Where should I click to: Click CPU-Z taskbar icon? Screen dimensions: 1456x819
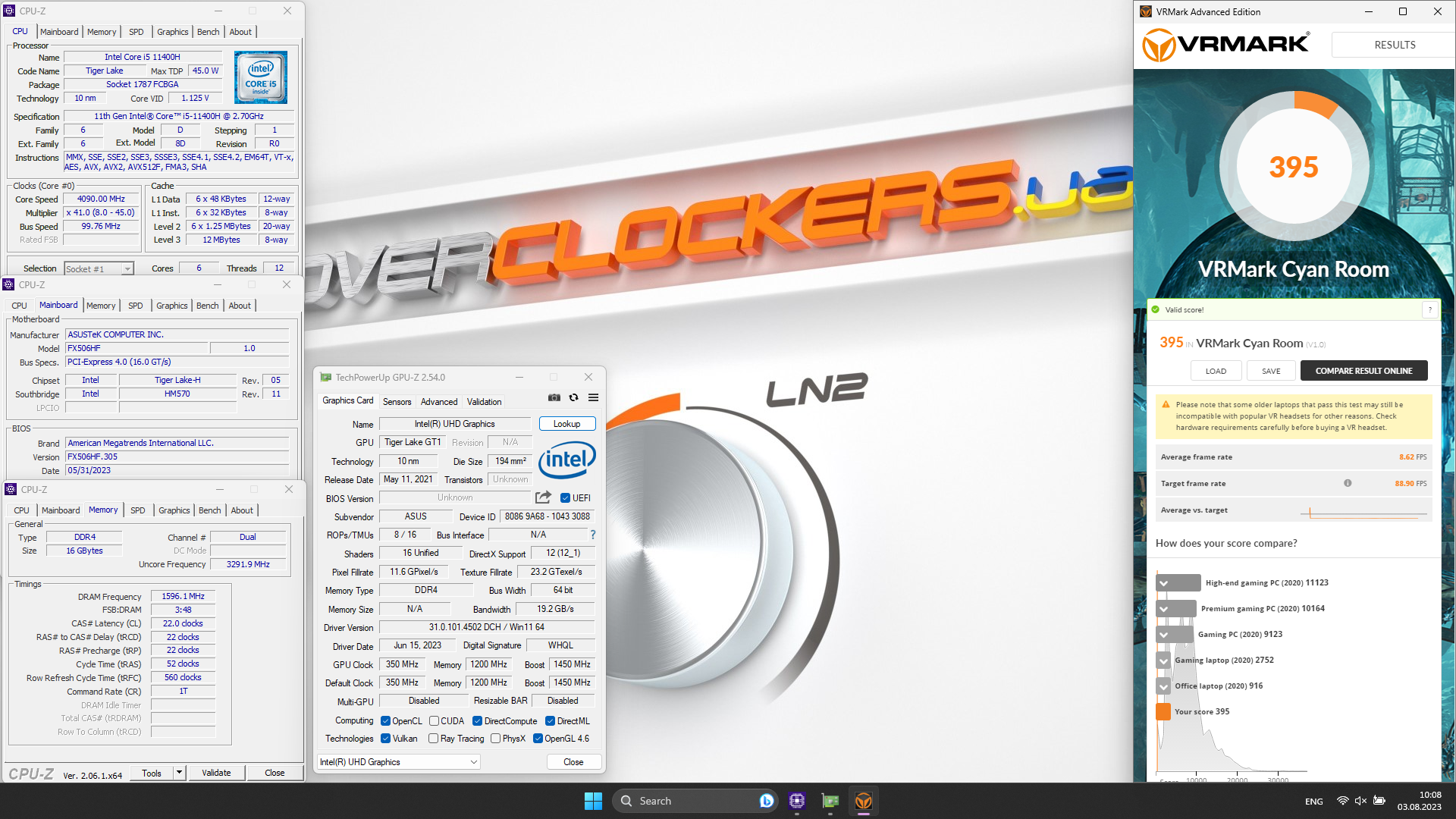coord(797,801)
